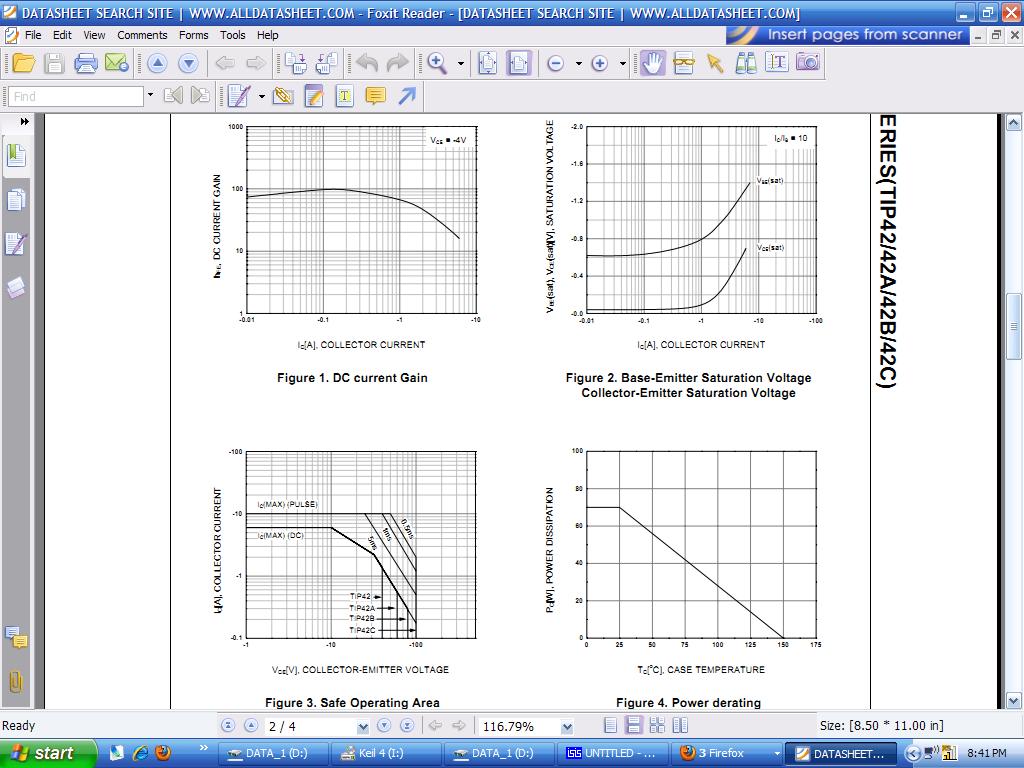Switch to Single Page layout
This screenshot has width=1024, height=768.
click(611, 726)
